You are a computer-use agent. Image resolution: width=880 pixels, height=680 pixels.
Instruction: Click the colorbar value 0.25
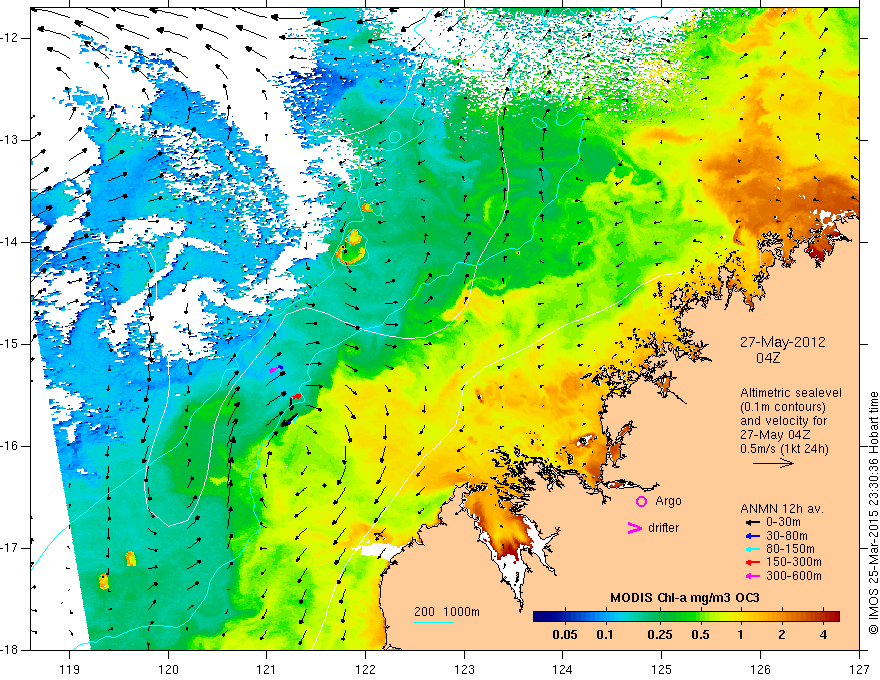click(659, 635)
